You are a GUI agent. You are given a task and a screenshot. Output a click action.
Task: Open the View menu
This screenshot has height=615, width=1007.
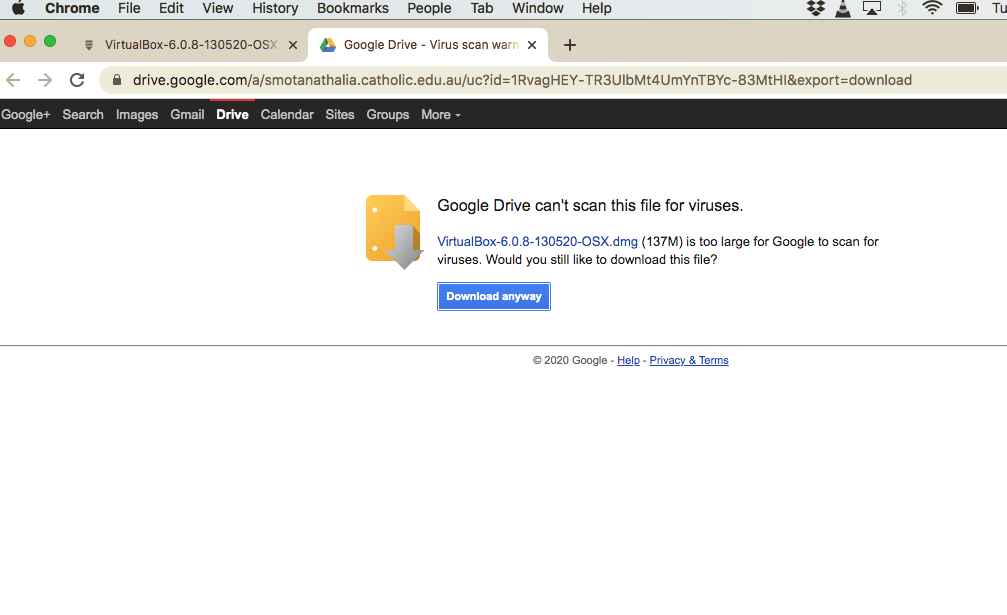tap(218, 8)
